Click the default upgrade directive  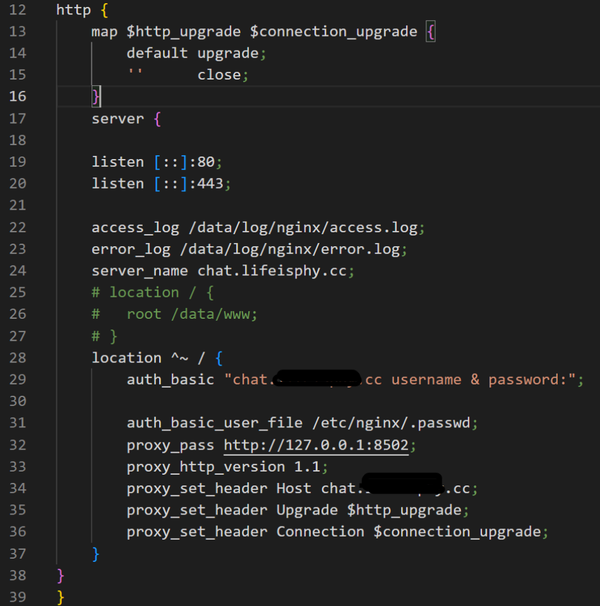196,53
